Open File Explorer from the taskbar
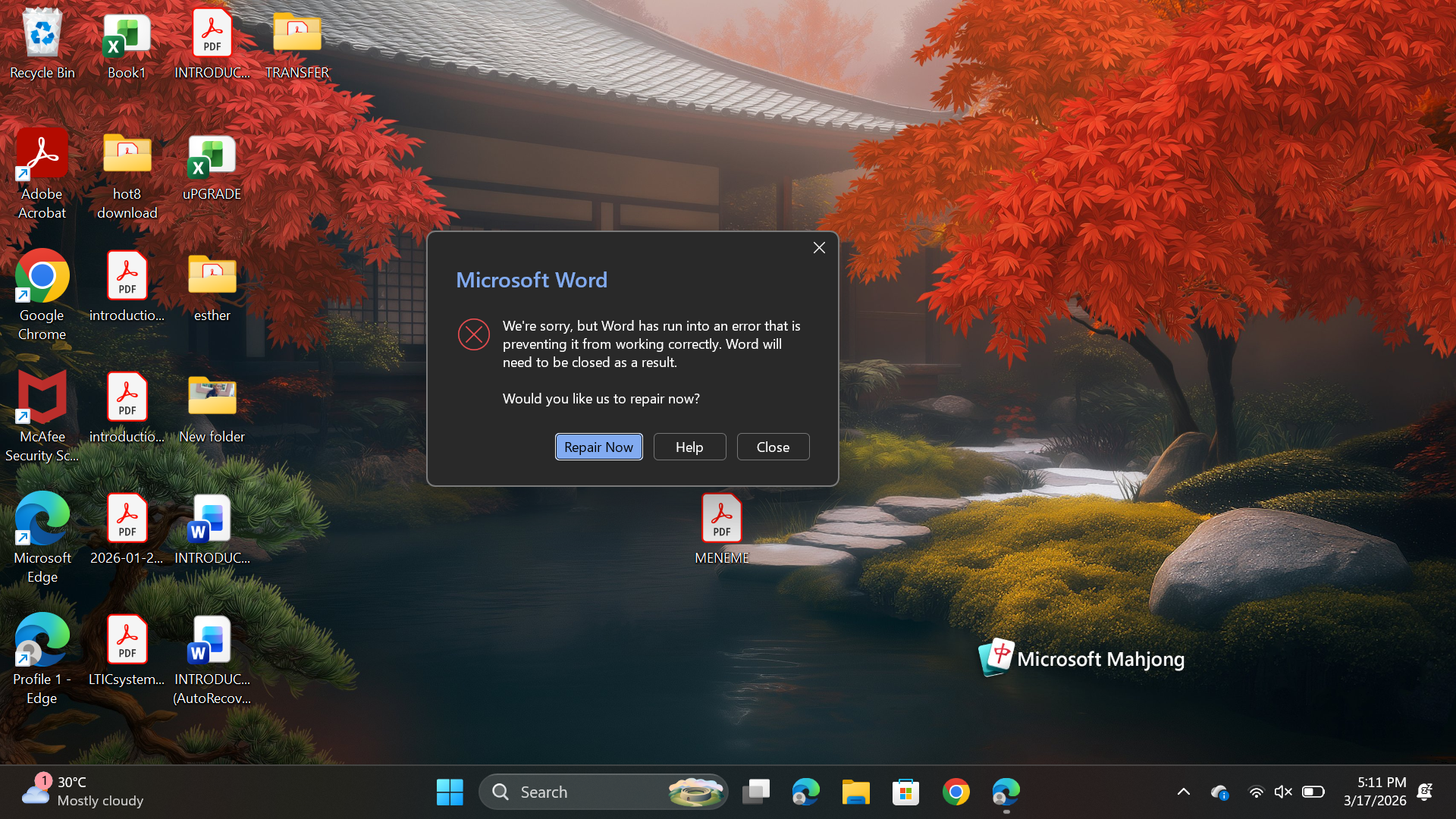Image resolution: width=1456 pixels, height=819 pixels. [855, 792]
